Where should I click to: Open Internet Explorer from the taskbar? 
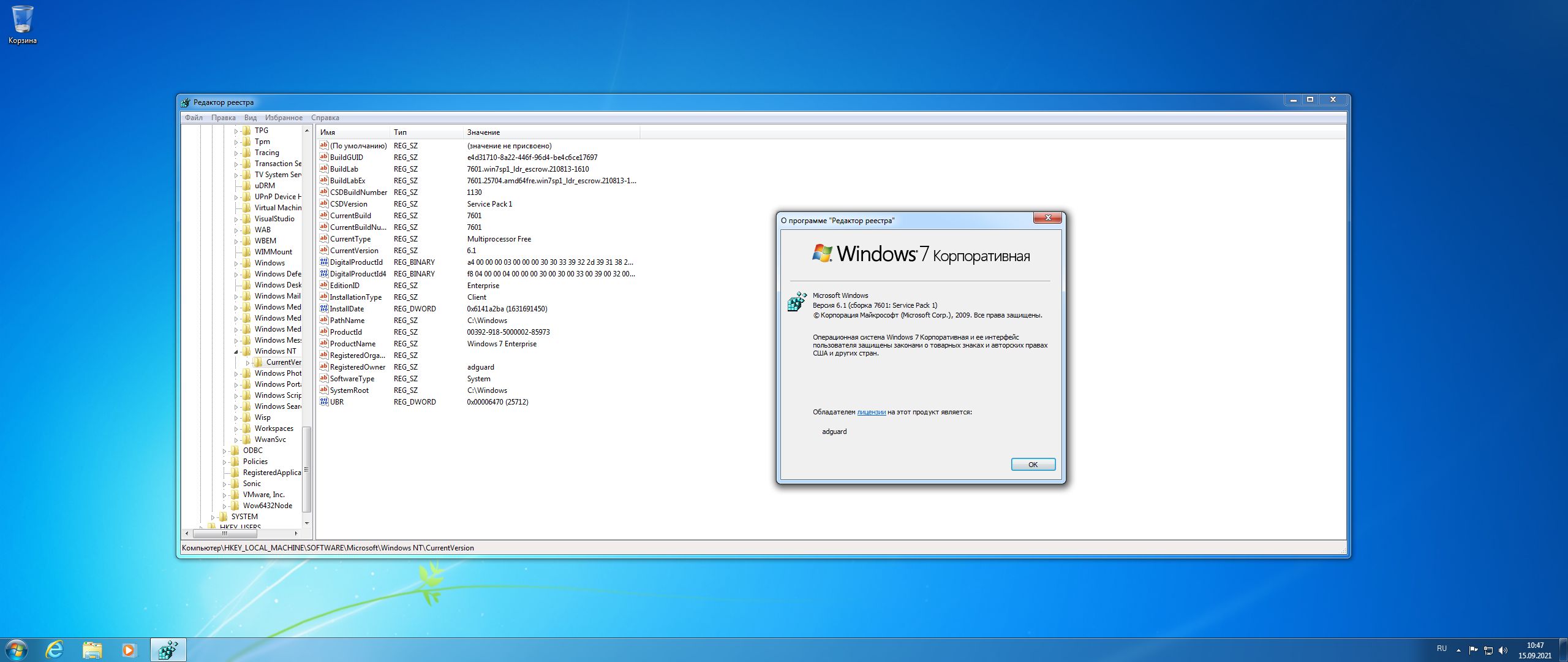tap(55, 650)
